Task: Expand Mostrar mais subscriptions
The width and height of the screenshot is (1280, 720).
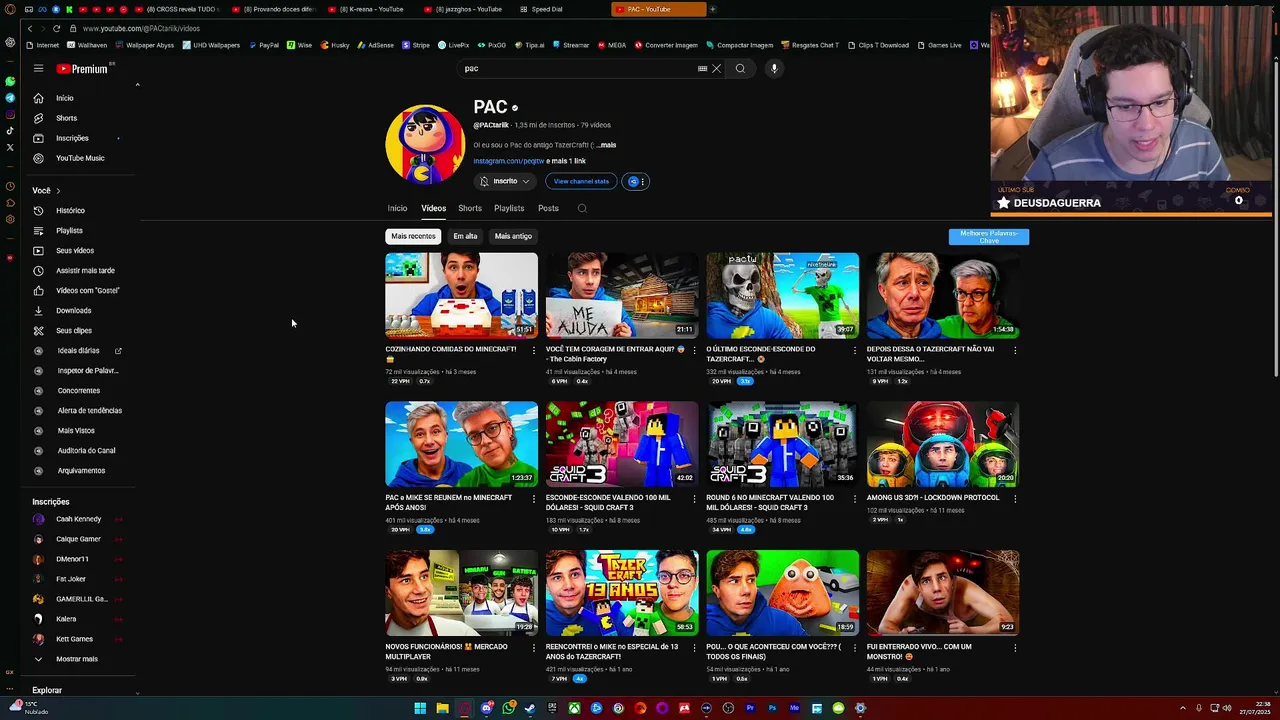Action: pos(76,659)
